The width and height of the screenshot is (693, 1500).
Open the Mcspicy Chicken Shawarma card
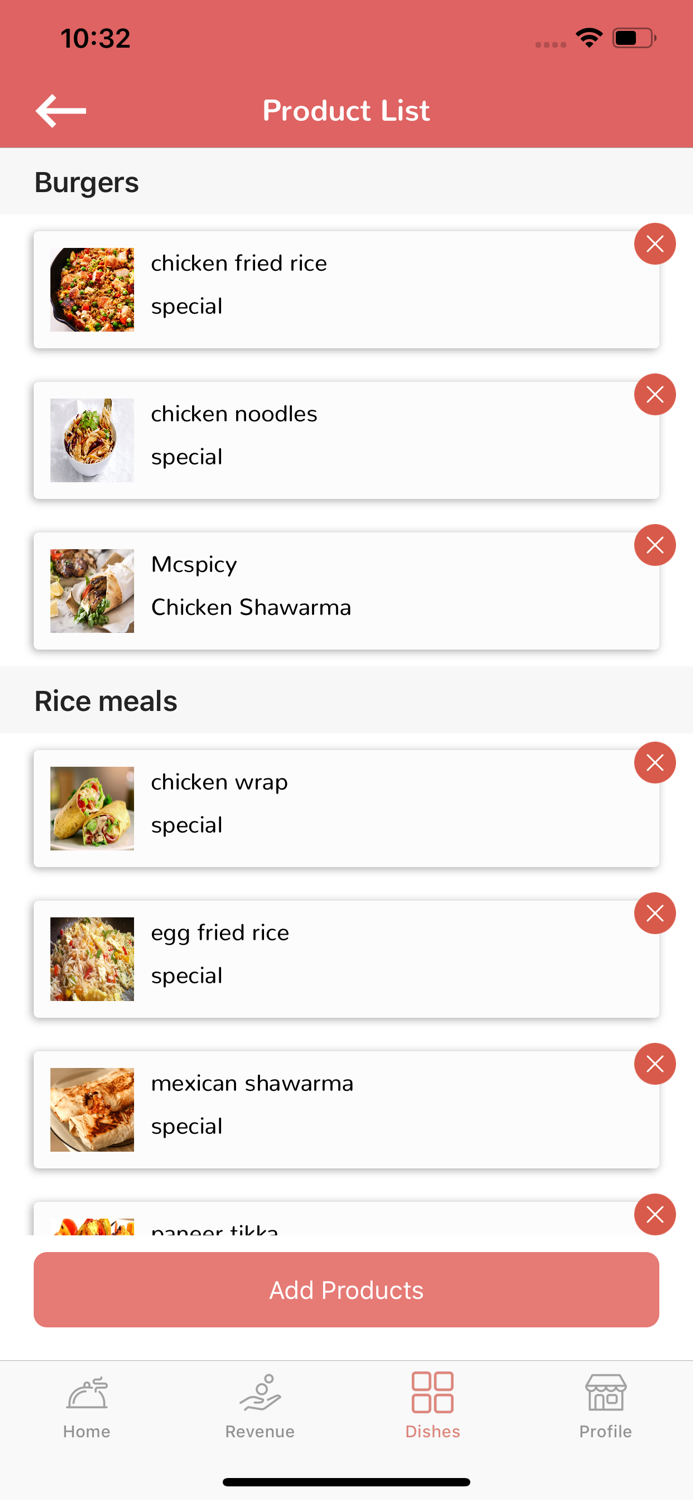pos(346,591)
